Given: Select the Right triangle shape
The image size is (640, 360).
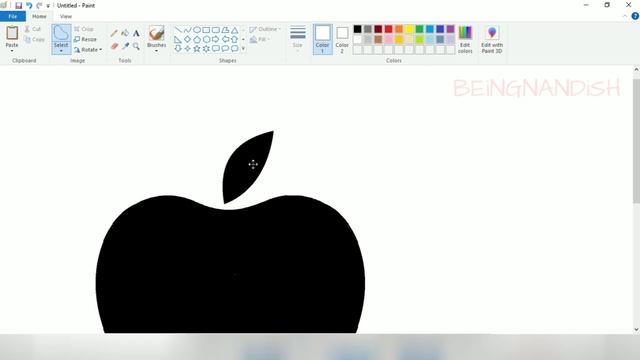Looking at the screenshot, I should pyautogui.click(x=178, y=40).
